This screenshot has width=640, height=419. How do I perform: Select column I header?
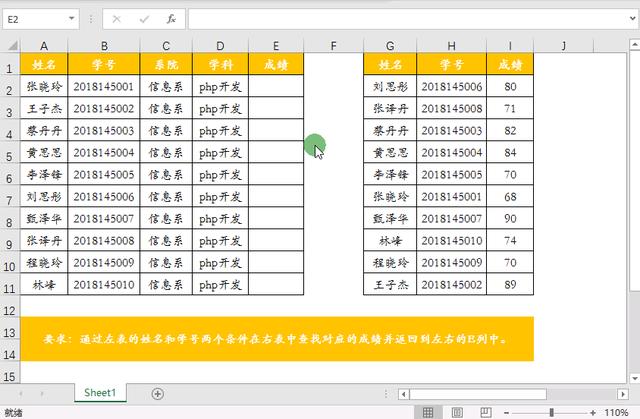[x=510, y=46]
